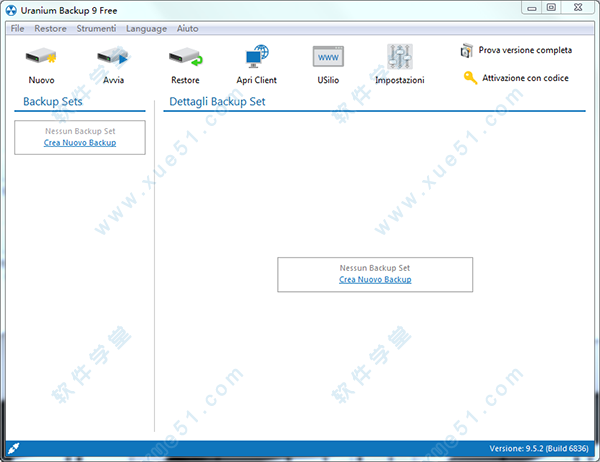600x462 pixels.
Task: Open the Strumenti menu
Action: point(96,29)
